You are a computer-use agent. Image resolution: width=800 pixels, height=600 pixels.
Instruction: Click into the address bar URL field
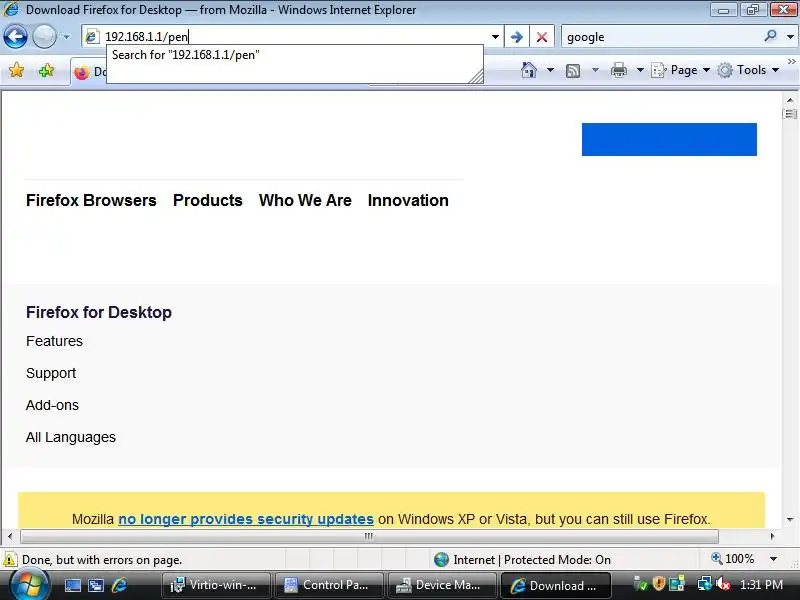coord(293,37)
